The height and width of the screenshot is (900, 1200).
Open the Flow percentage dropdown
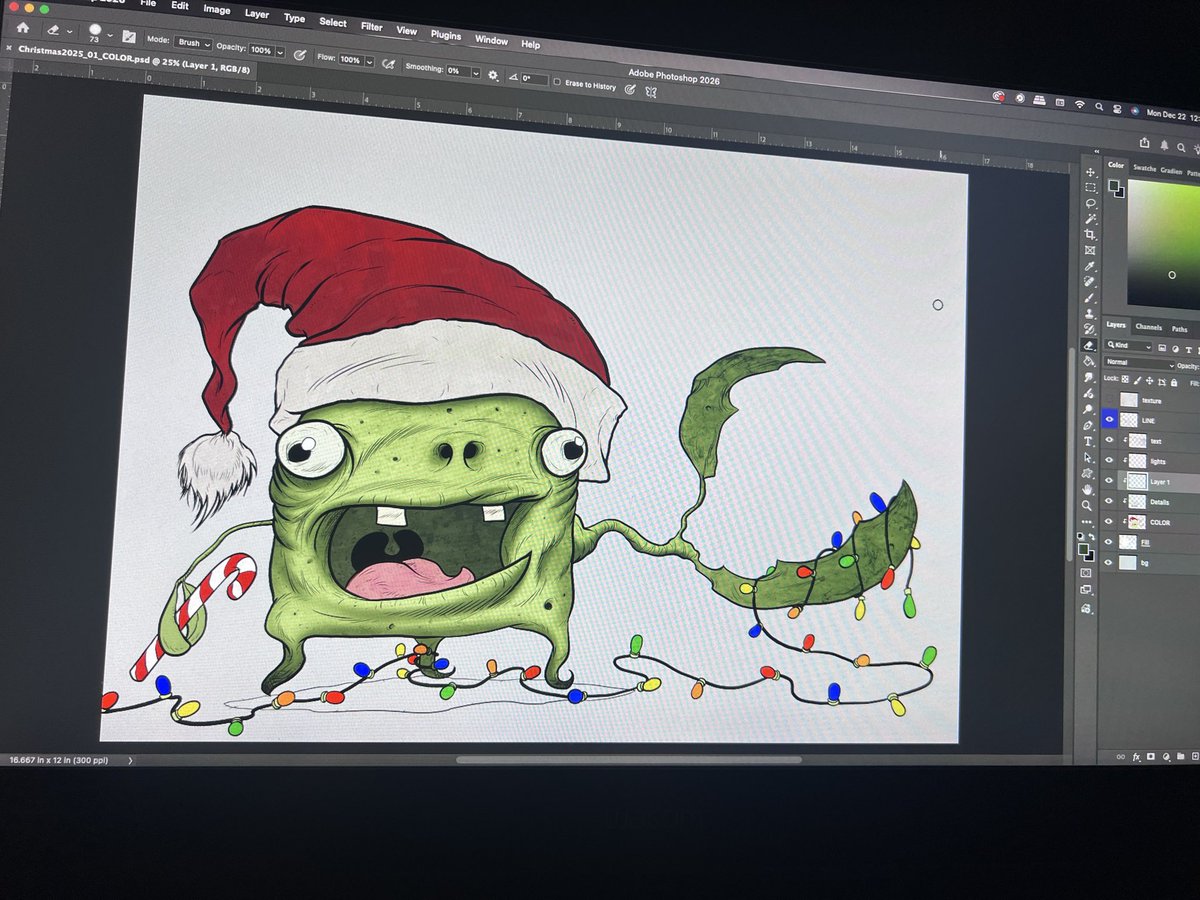(369, 61)
